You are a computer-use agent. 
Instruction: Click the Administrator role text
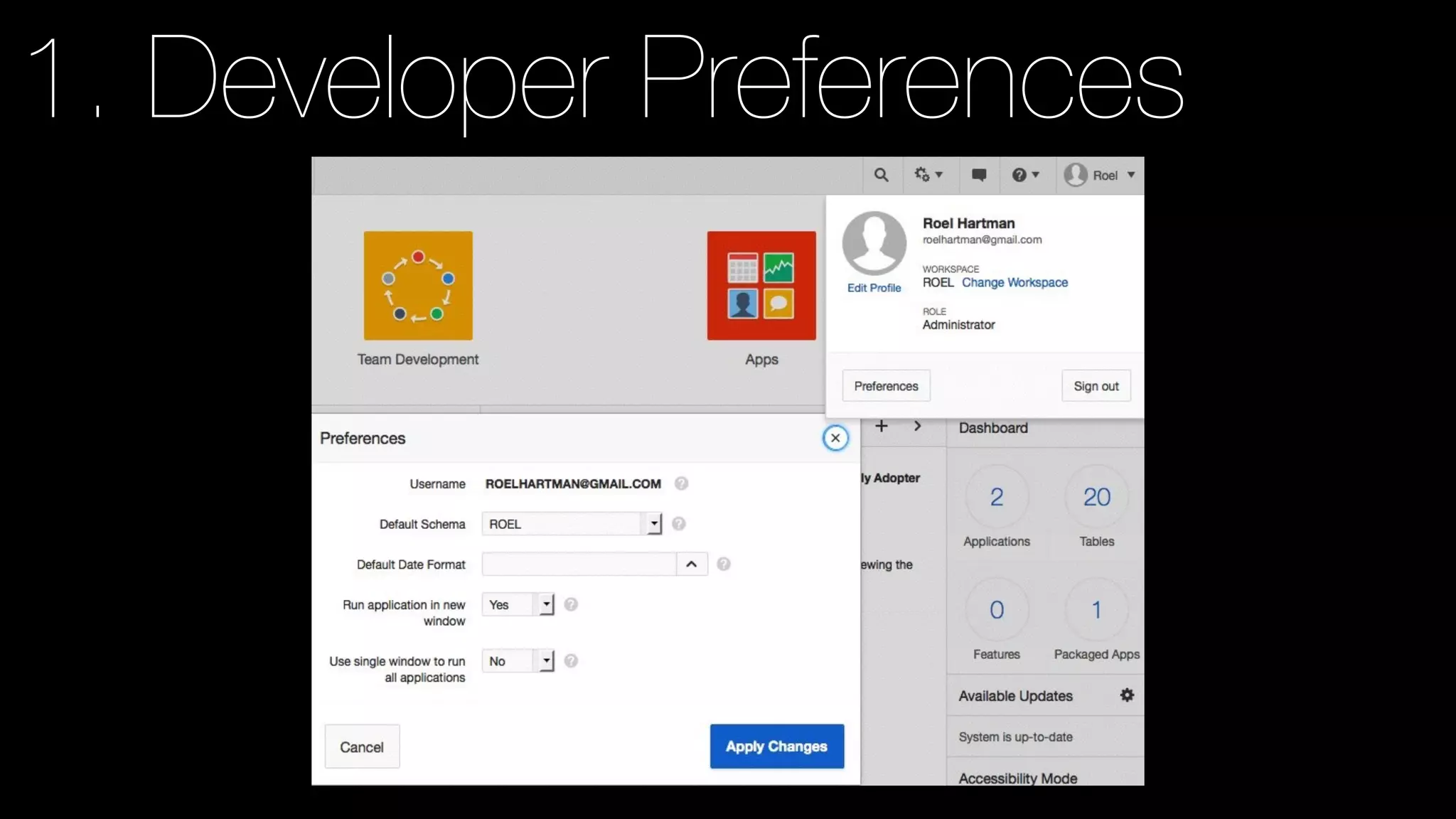958,325
